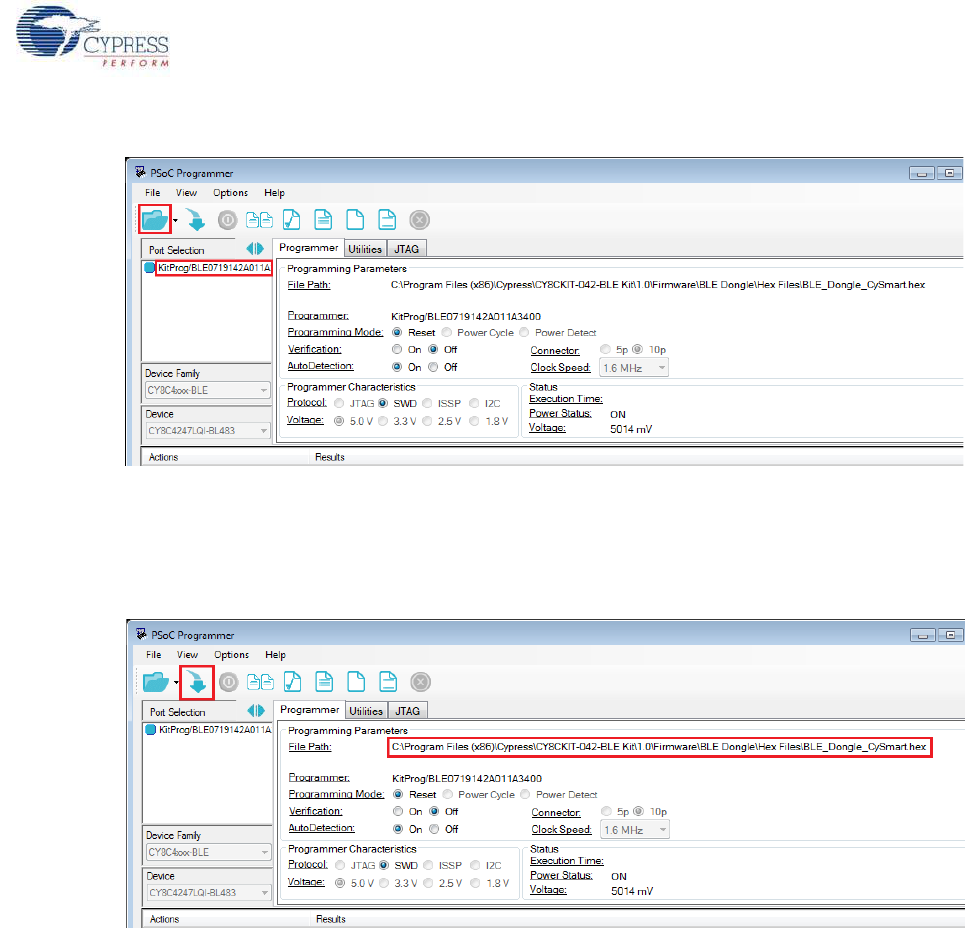This screenshot has height=928, width=965.
Task: Click the blank document icon in upper window
Action: [x=355, y=220]
